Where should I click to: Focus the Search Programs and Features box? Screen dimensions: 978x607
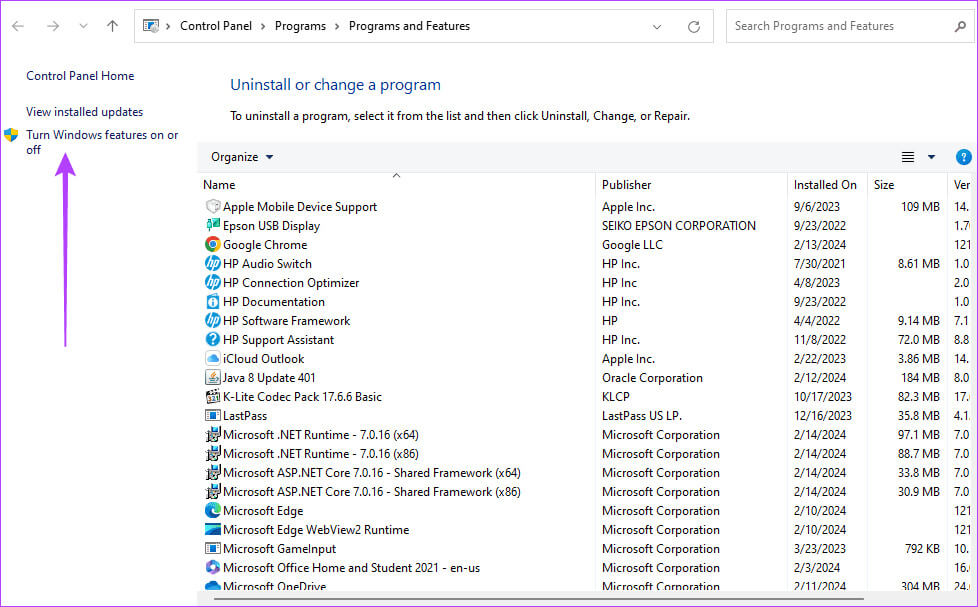pyautogui.click(x=849, y=26)
